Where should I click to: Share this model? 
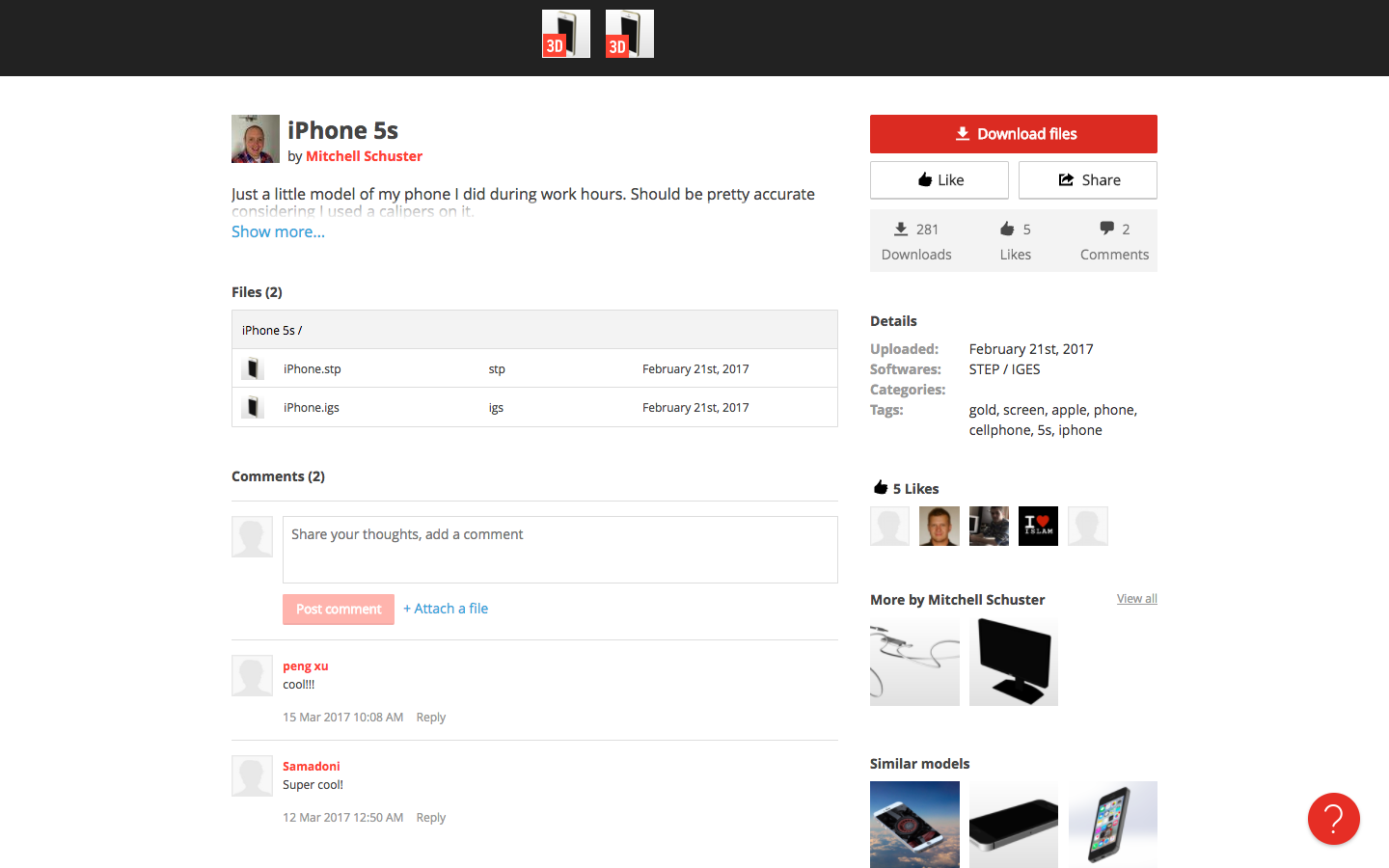tap(1088, 179)
